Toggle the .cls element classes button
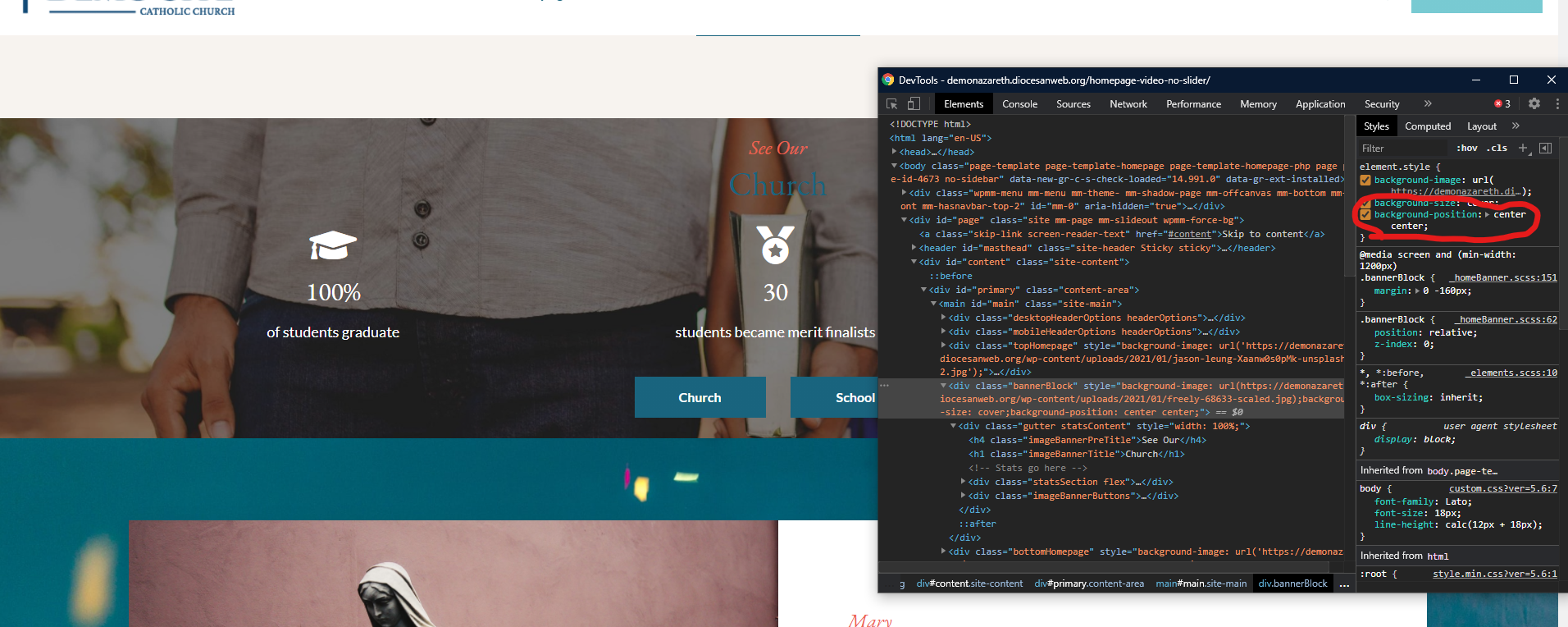 [x=1498, y=148]
